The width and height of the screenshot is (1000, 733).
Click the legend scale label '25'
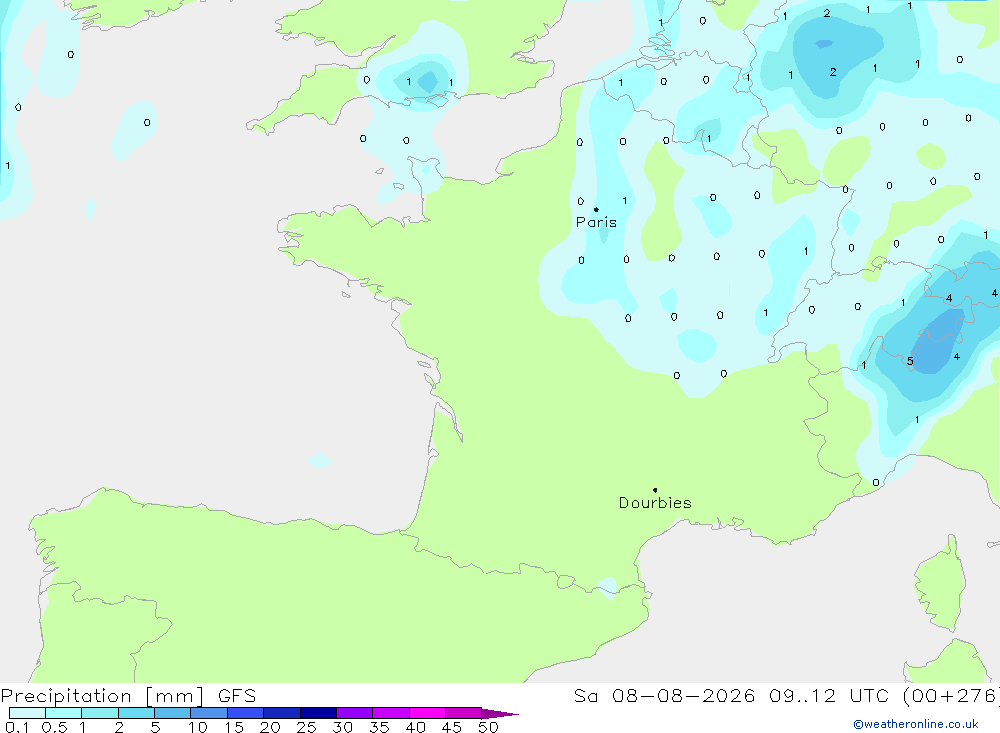click(x=307, y=727)
